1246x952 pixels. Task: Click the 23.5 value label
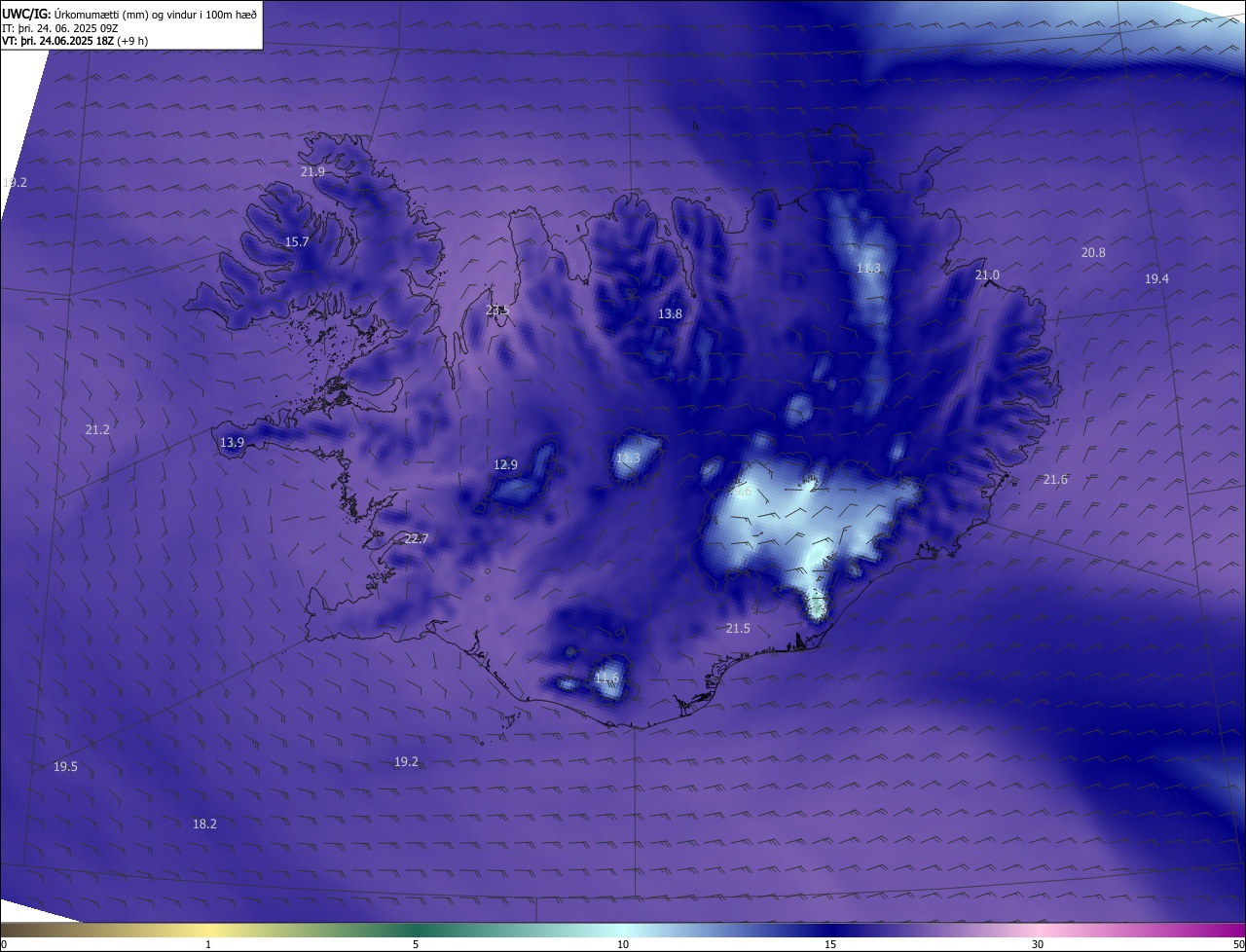497,311
